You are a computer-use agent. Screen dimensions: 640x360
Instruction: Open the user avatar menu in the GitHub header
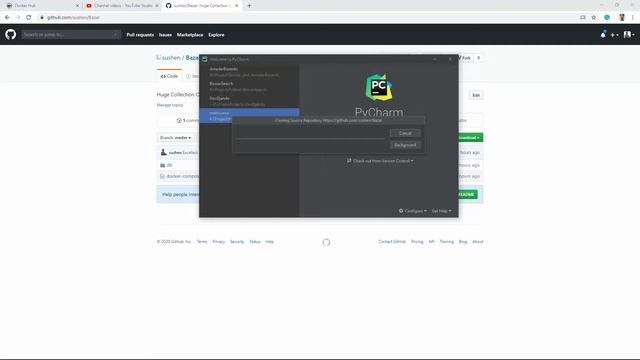629,35
